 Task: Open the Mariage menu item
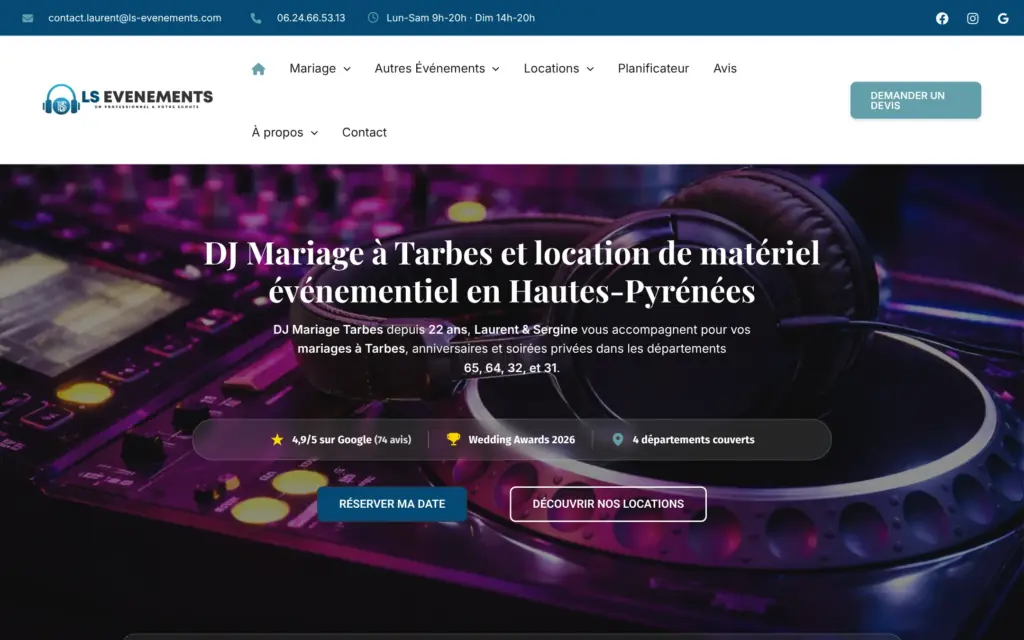click(312, 69)
